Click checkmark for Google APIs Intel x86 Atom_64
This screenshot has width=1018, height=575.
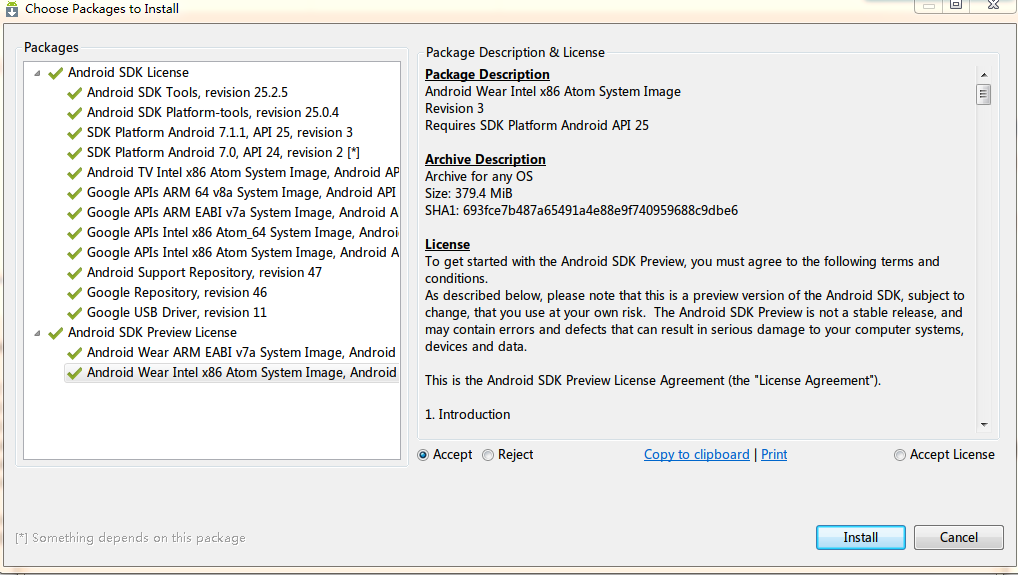[75, 234]
